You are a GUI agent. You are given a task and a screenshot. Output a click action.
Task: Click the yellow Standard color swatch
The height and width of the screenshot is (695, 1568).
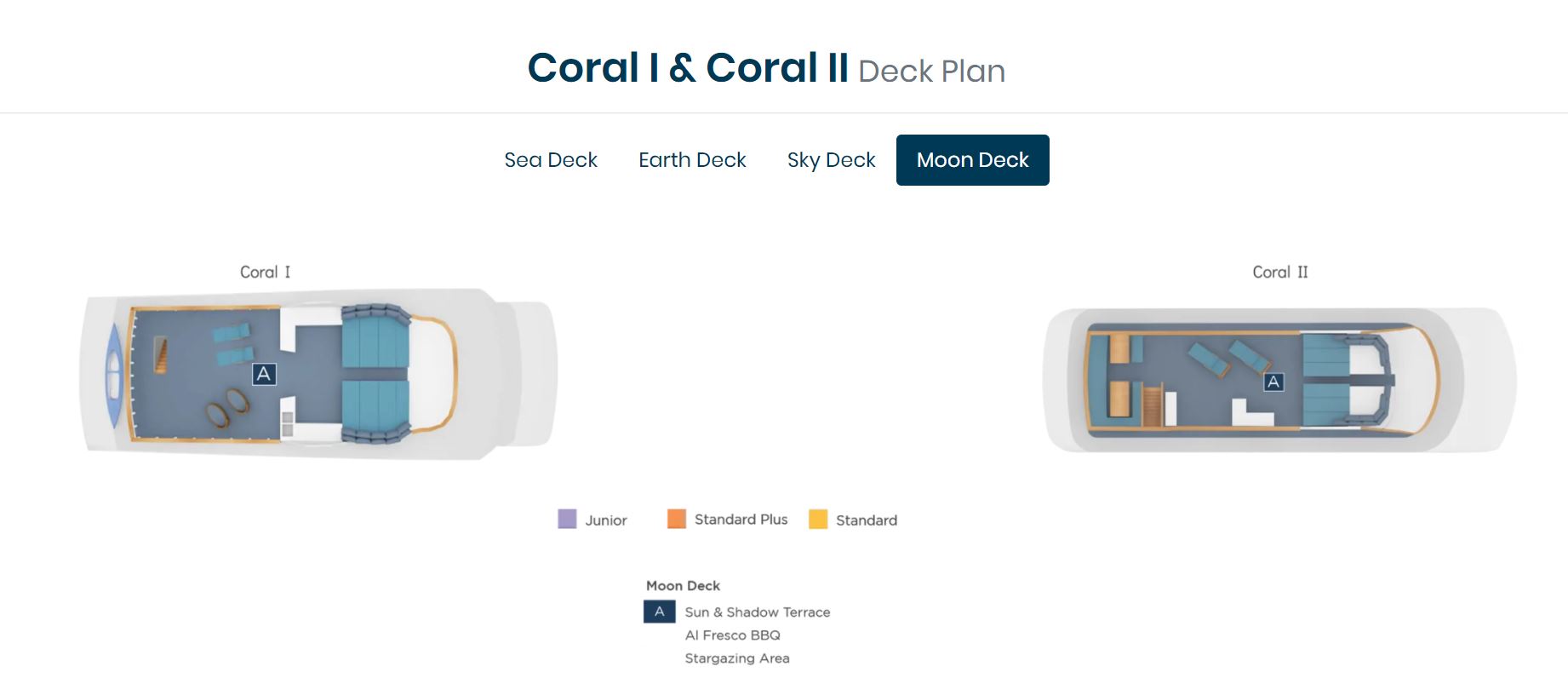(x=818, y=519)
